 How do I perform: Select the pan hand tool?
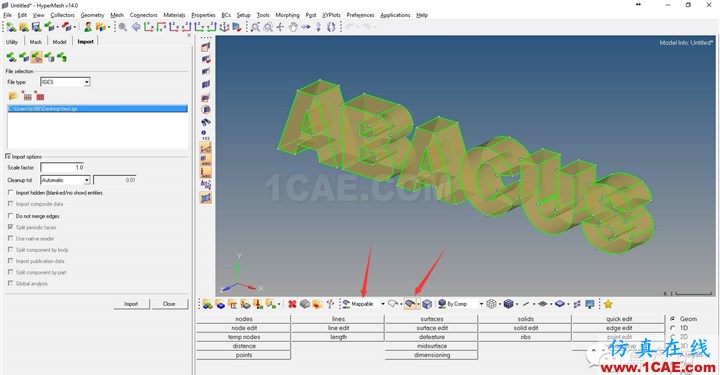pos(293,27)
